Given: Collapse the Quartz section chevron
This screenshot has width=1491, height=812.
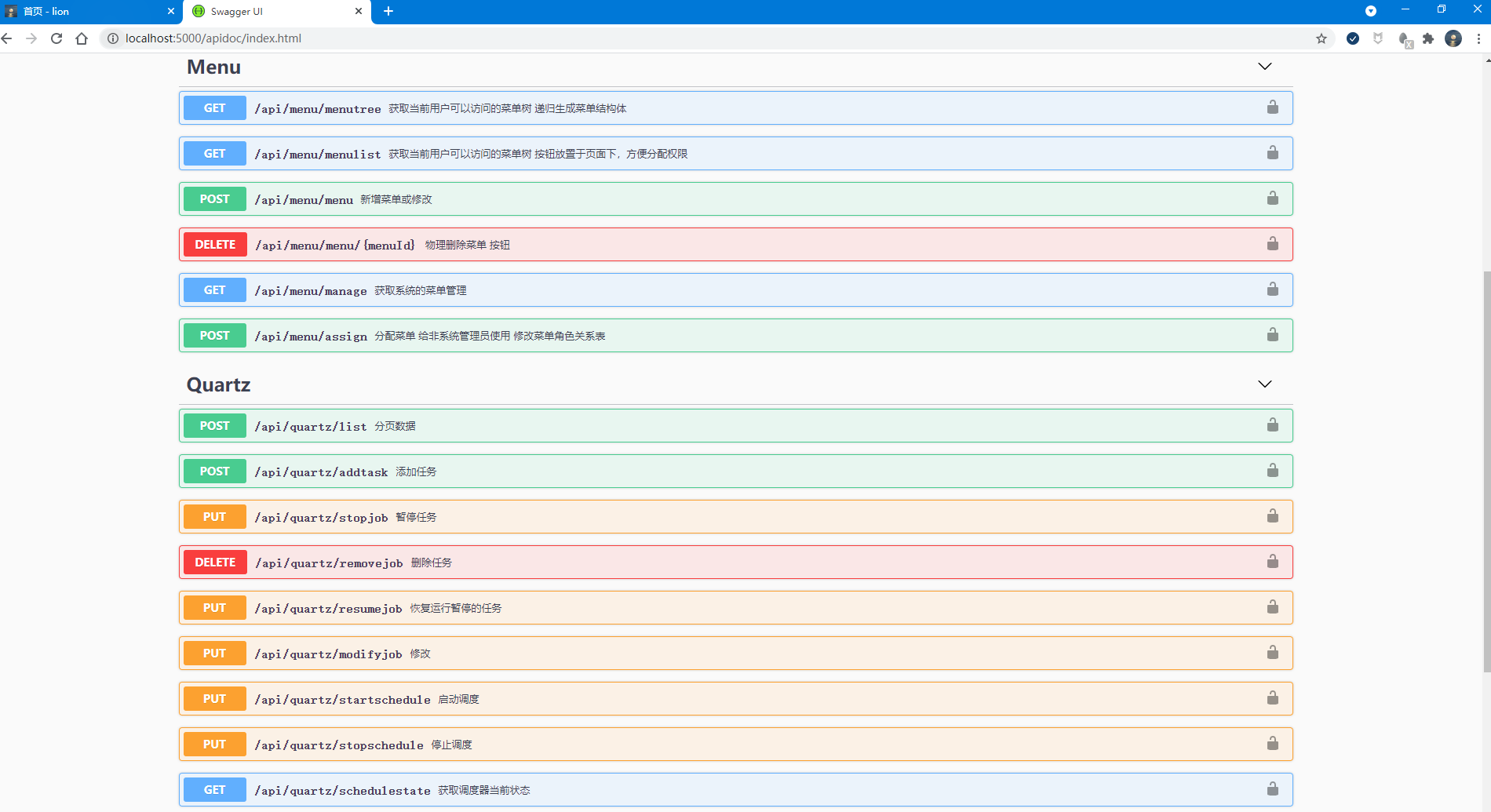Looking at the screenshot, I should (x=1265, y=384).
